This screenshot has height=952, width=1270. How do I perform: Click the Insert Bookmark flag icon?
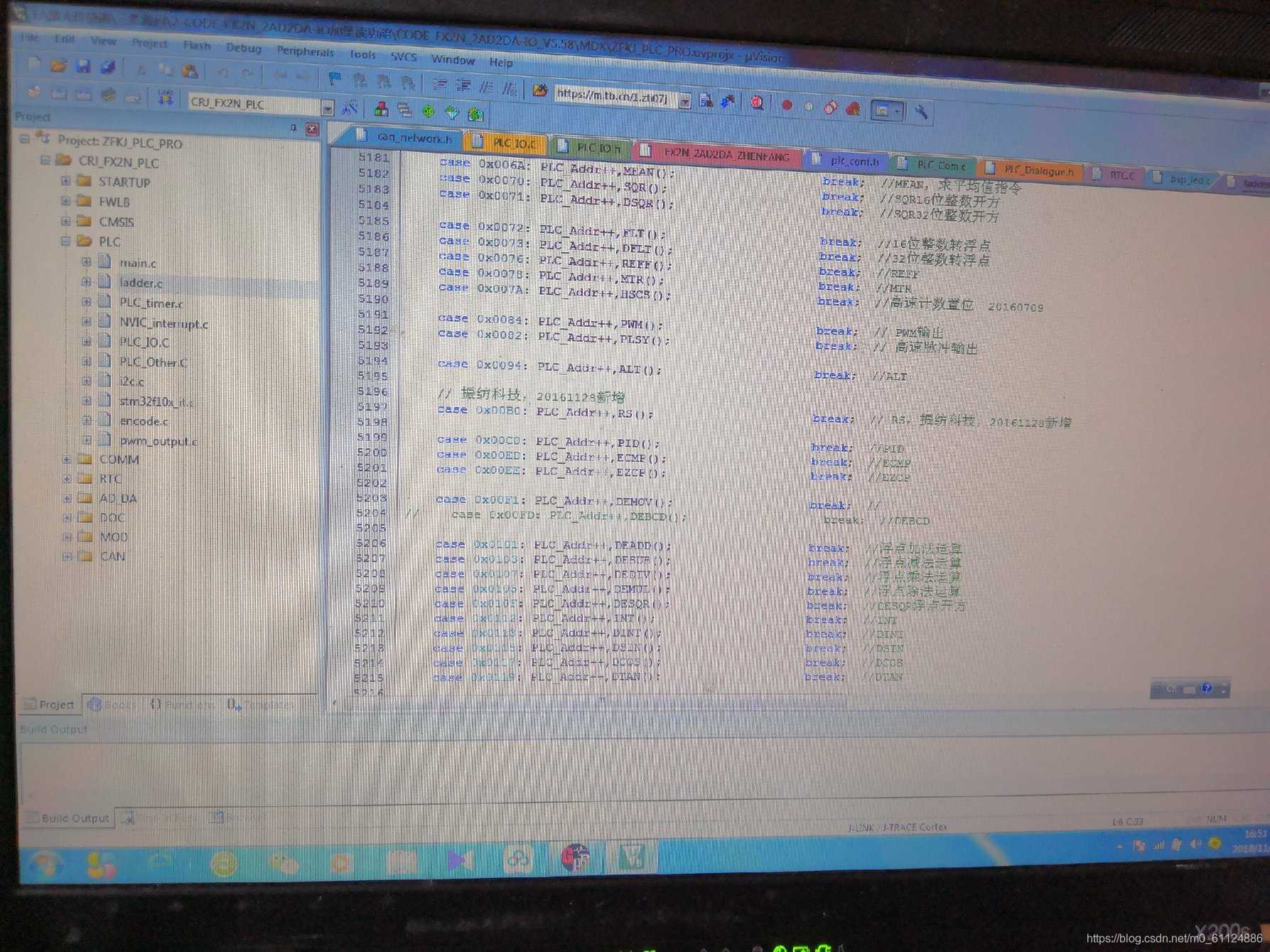[335, 78]
